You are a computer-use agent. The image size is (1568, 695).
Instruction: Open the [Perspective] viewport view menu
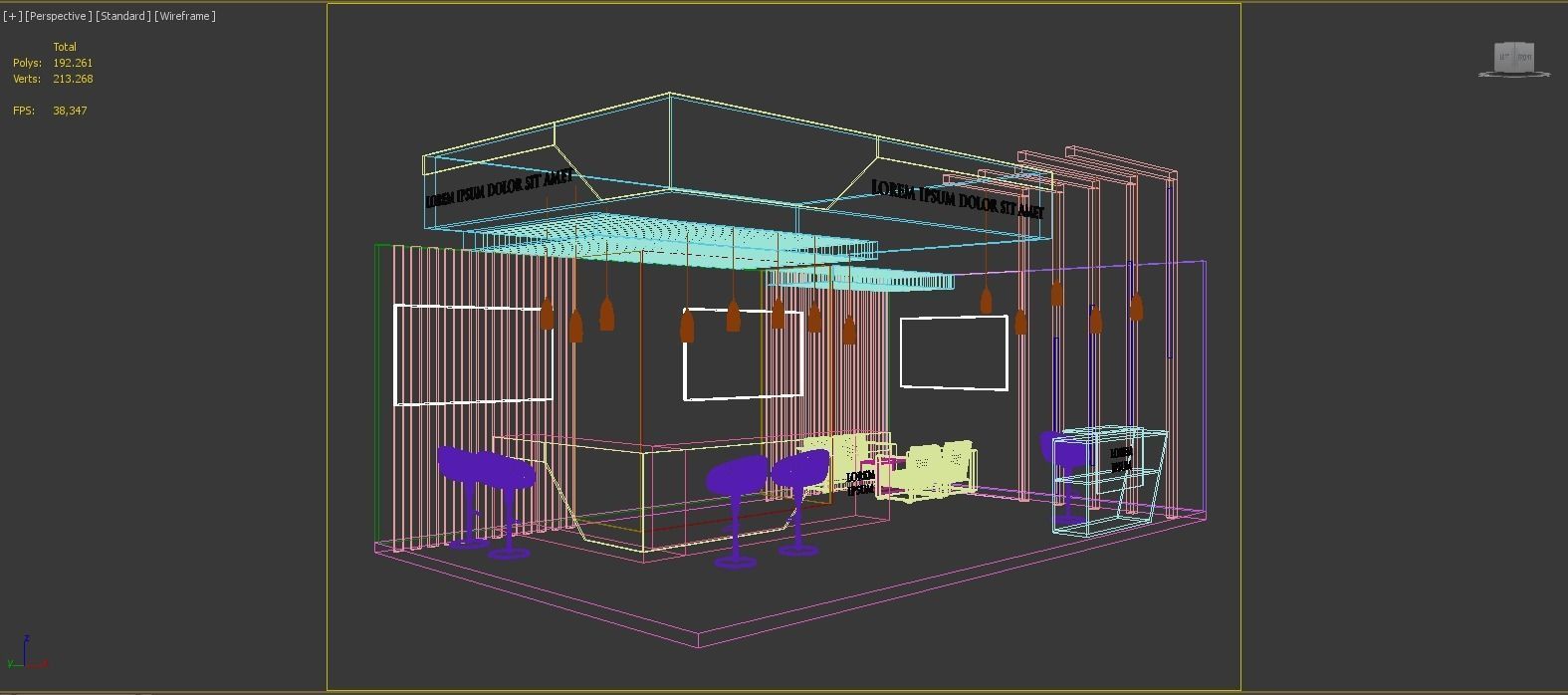[58, 16]
